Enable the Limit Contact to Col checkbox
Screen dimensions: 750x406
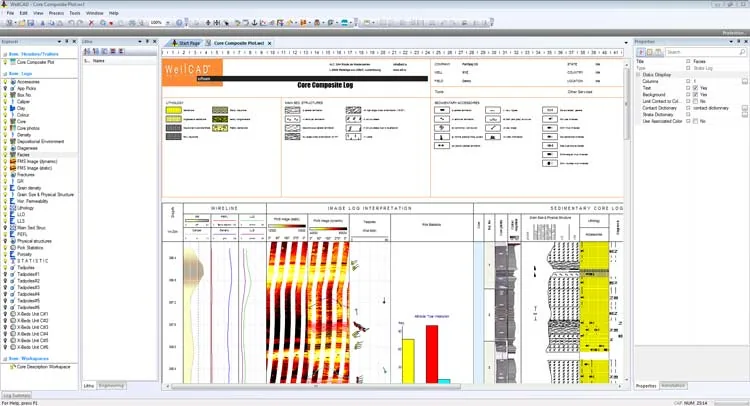tap(695, 101)
